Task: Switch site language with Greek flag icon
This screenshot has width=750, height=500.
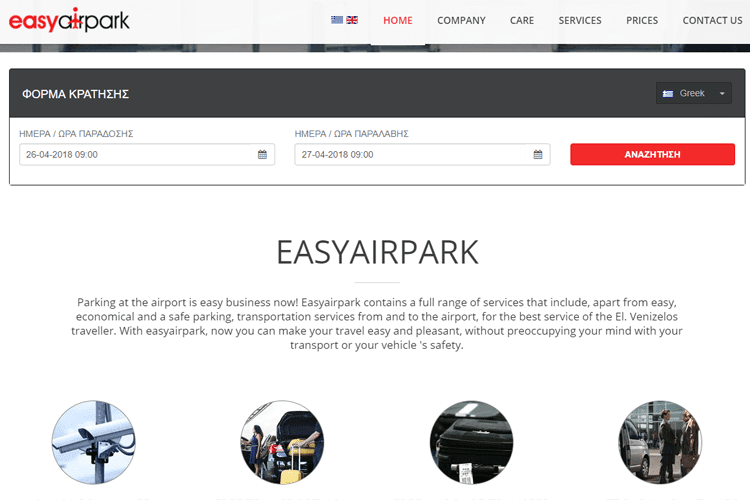Action: (337, 20)
